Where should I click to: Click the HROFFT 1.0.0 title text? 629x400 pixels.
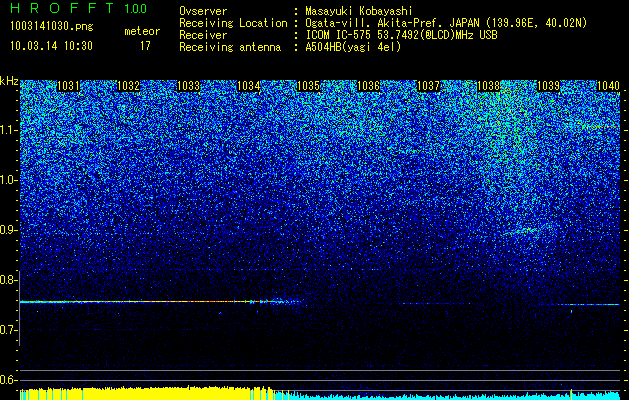pyautogui.click(x=79, y=8)
